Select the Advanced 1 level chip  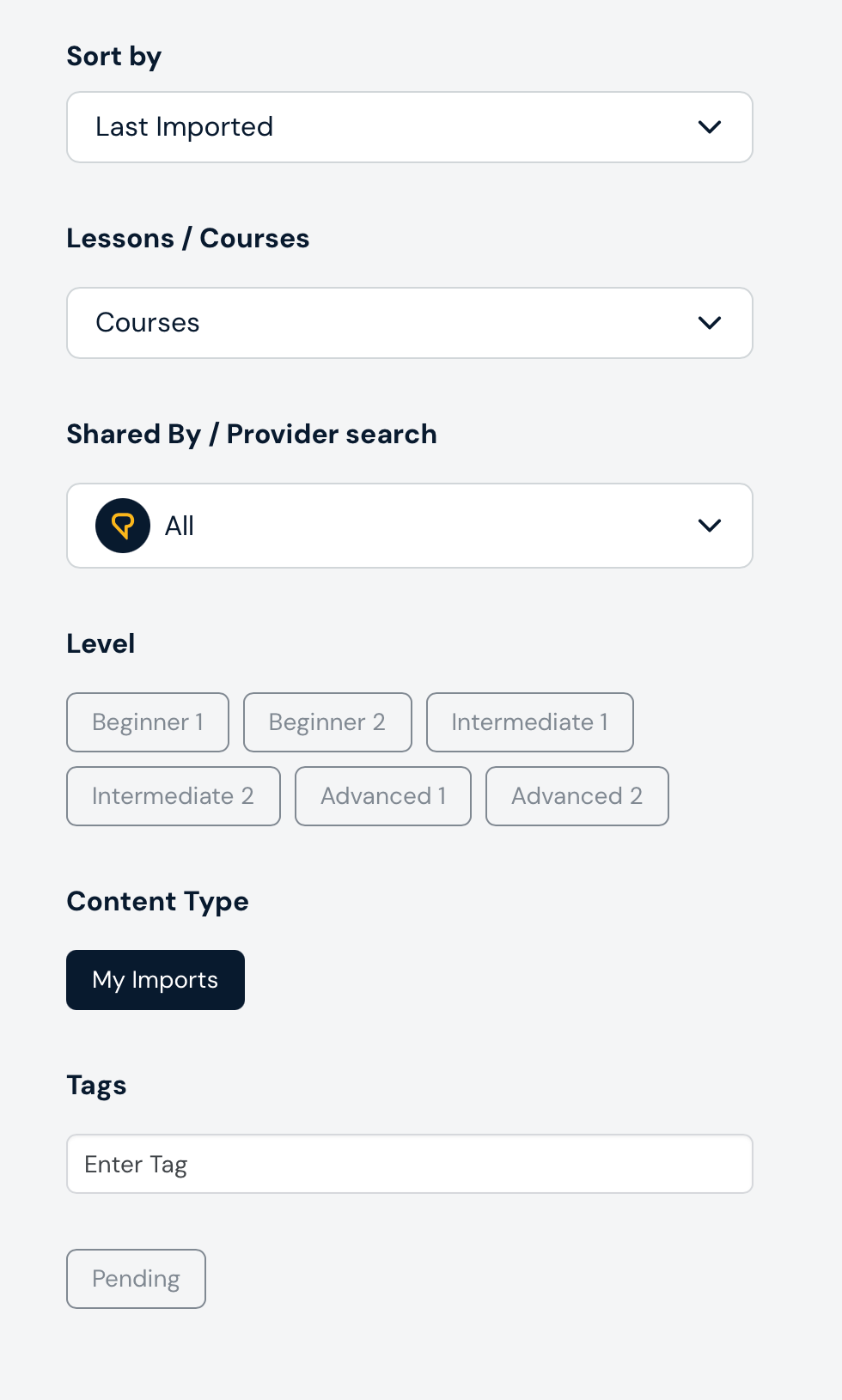[x=383, y=796]
